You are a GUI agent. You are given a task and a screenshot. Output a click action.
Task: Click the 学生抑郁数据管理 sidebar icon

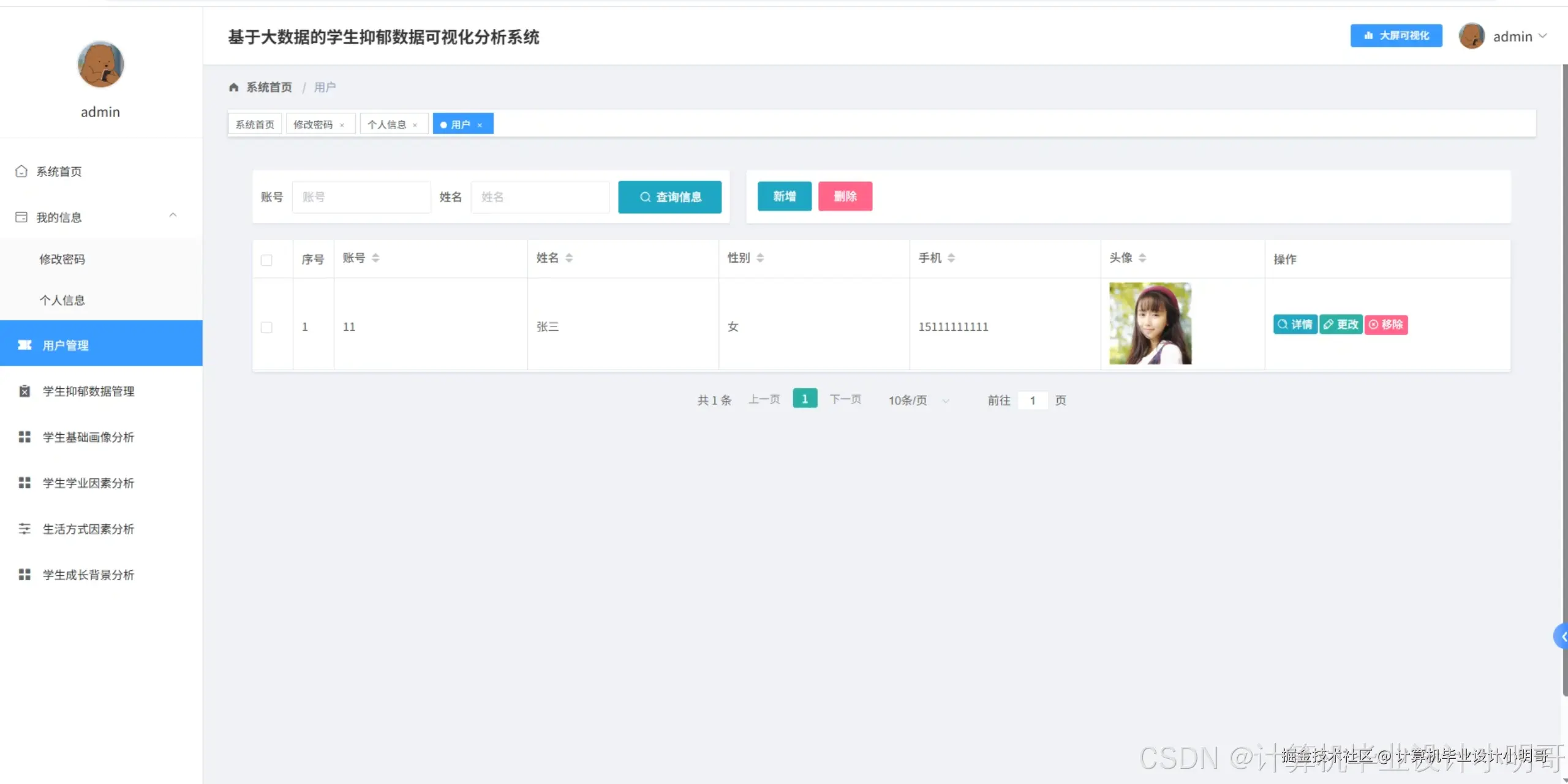tap(24, 391)
